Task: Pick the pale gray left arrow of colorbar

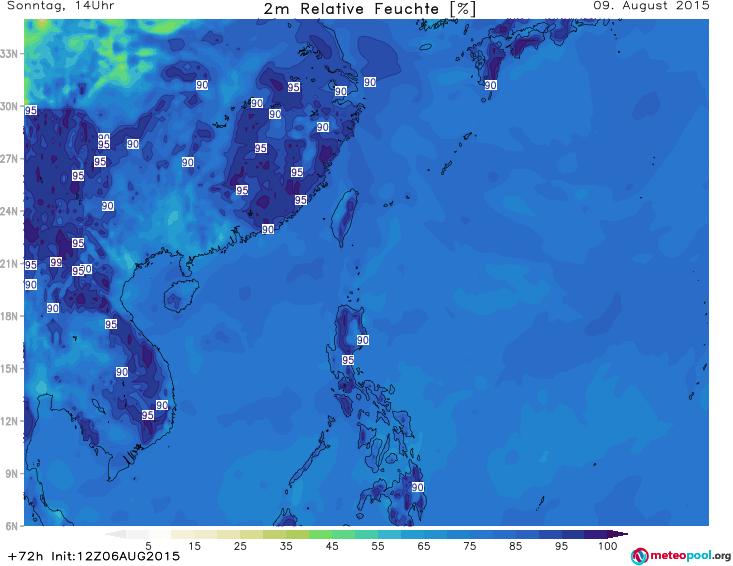Action: pos(115,534)
